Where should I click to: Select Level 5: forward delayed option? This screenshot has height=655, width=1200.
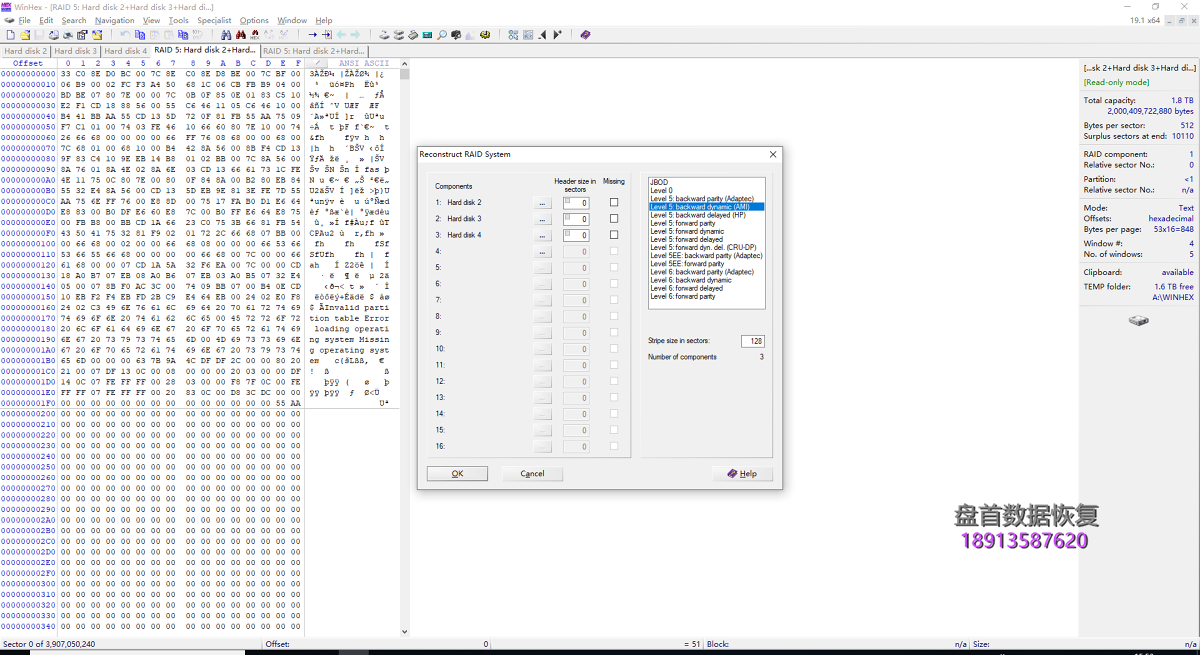coord(706,239)
